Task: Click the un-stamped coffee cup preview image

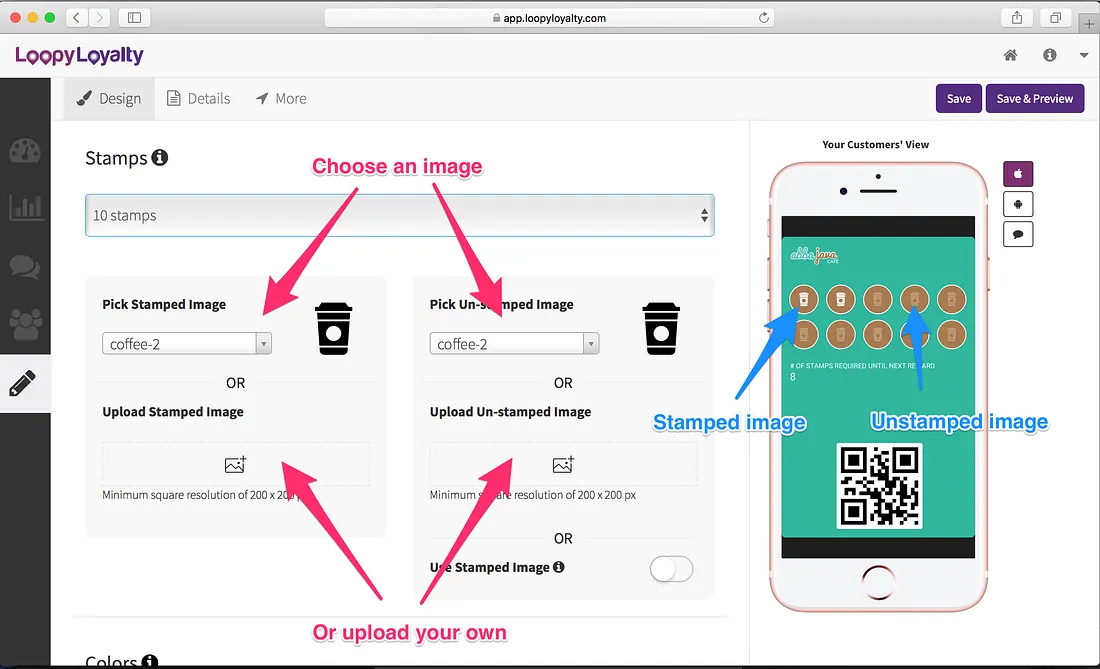Action: pos(661,328)
